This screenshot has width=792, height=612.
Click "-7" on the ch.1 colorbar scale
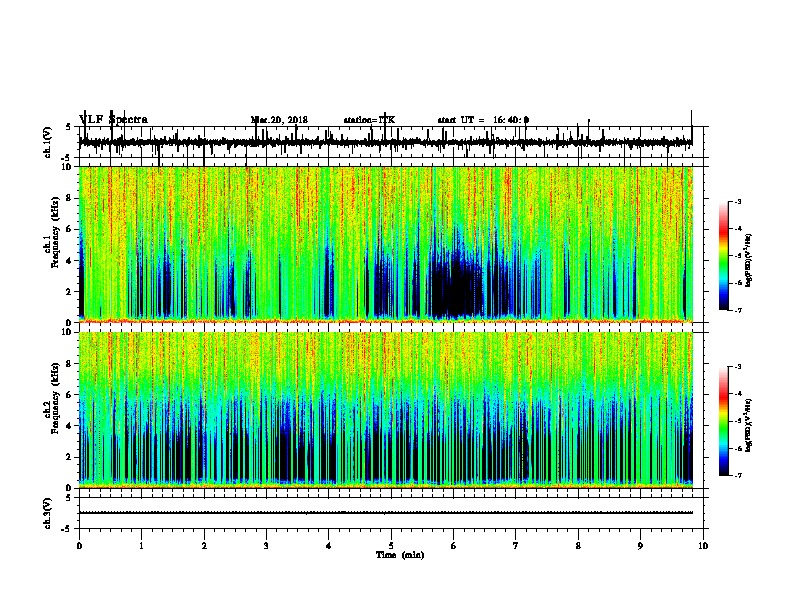coord(738,310)
